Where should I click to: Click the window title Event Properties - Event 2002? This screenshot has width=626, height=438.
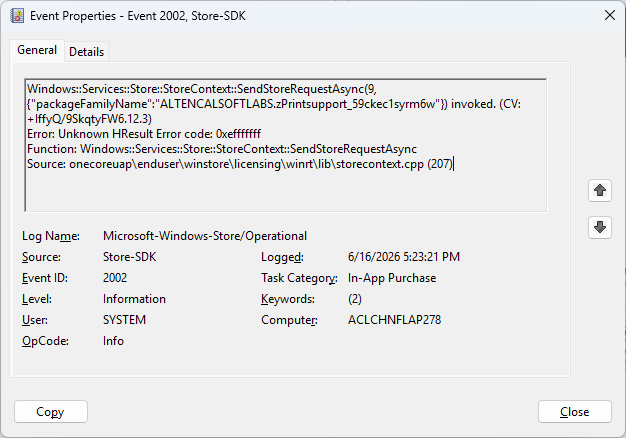click(x=138, y=16)
